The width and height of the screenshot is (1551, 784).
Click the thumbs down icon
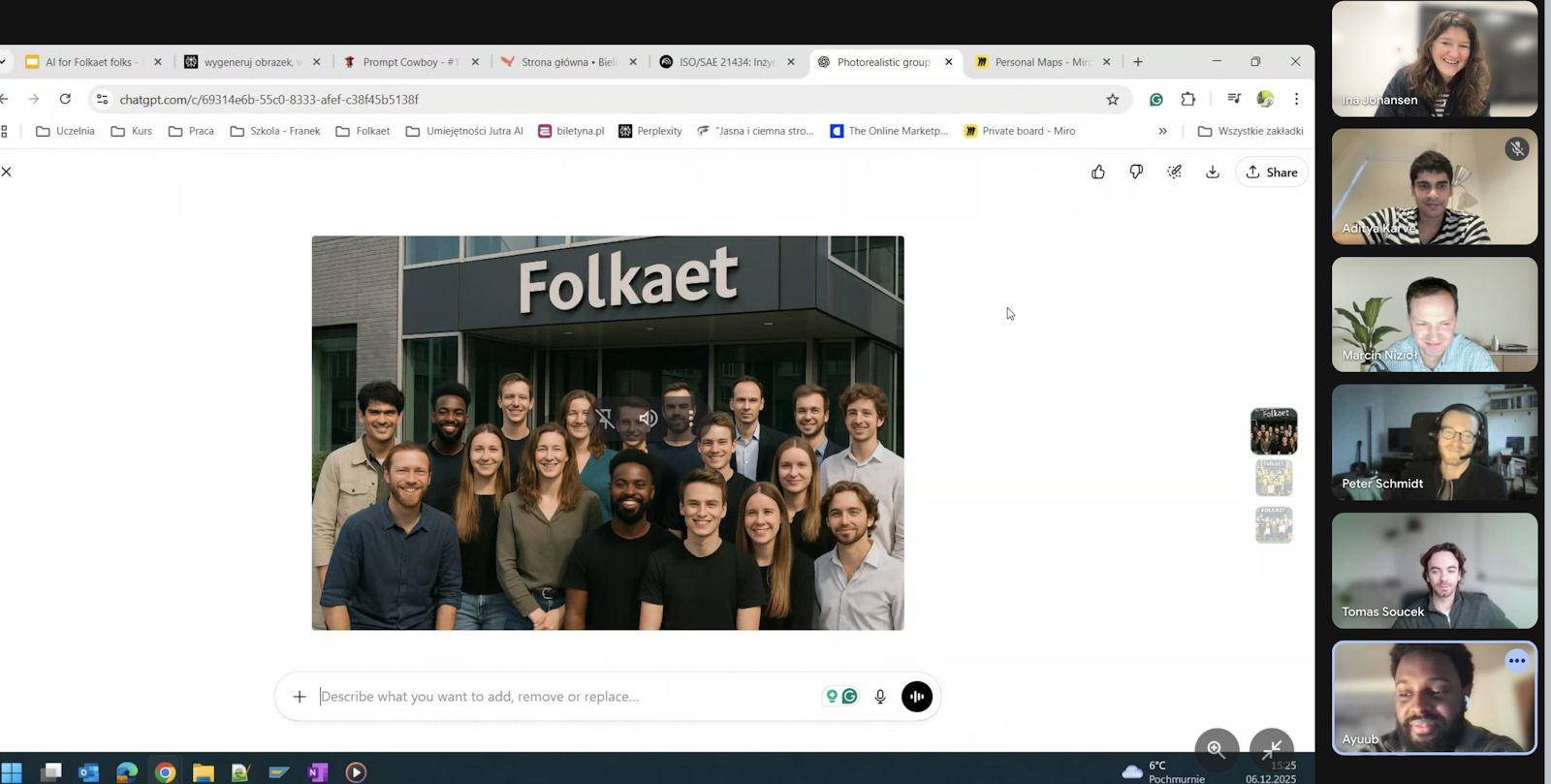click(x=1136, y=172)
